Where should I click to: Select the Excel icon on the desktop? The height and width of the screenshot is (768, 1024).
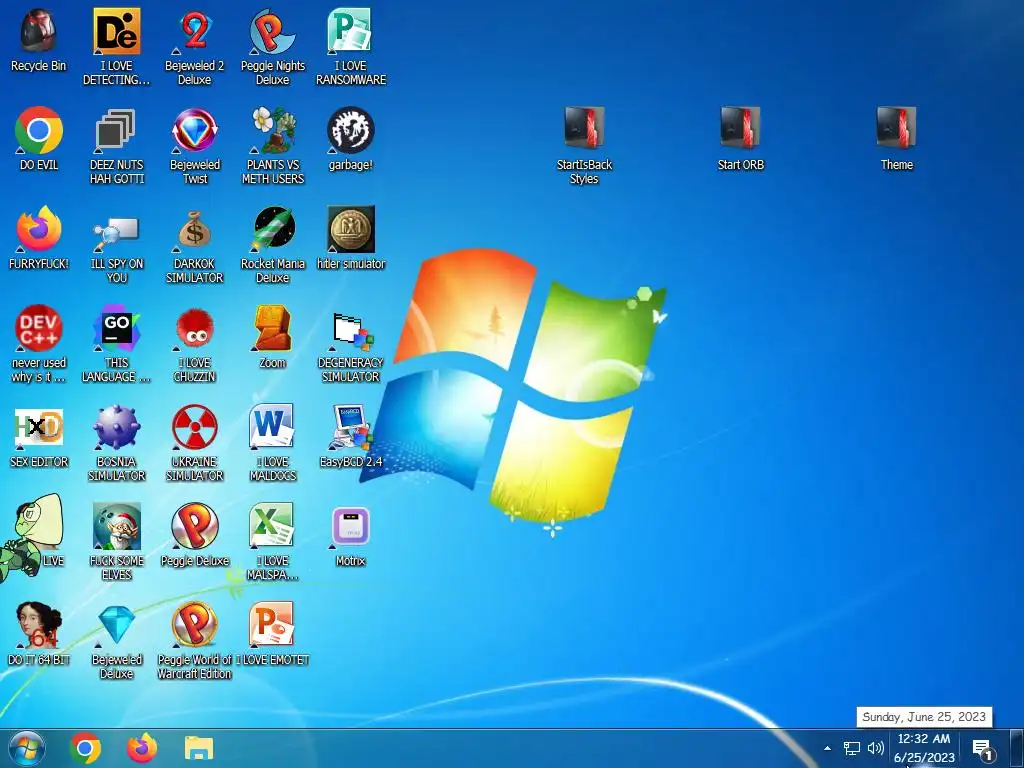tap(272, 526)
